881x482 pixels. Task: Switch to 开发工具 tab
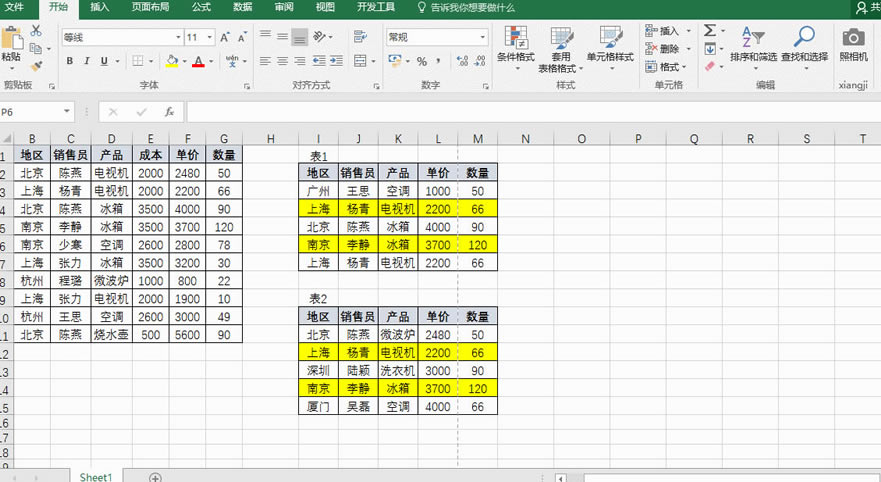click(376, 7)
